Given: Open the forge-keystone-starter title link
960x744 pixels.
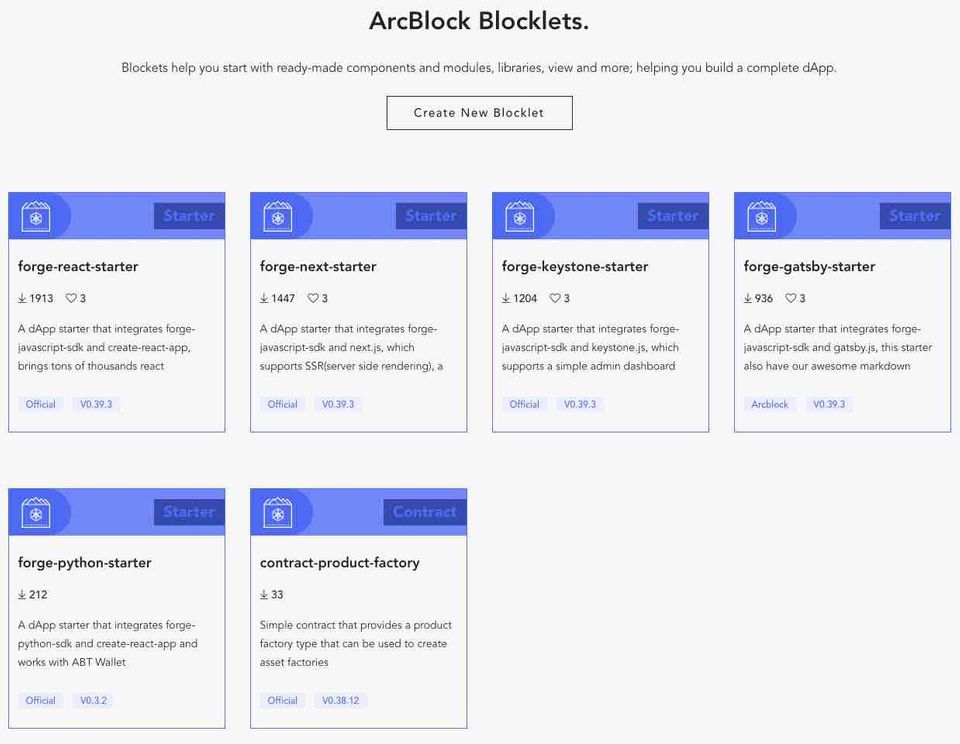Looking at the screenshot, I should 575,267.
